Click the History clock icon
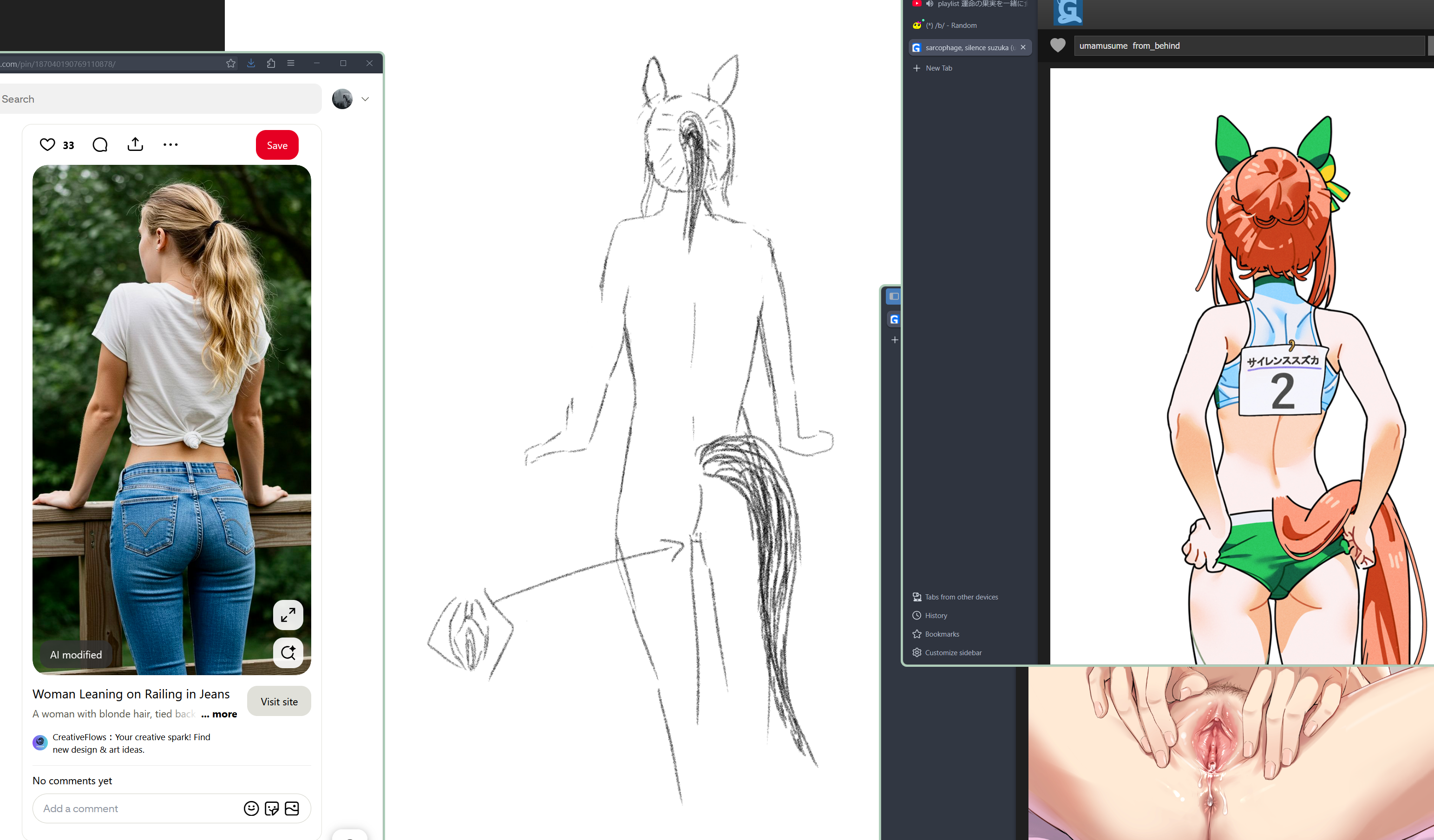The image size is (1434, 840). tap(917, 615)
